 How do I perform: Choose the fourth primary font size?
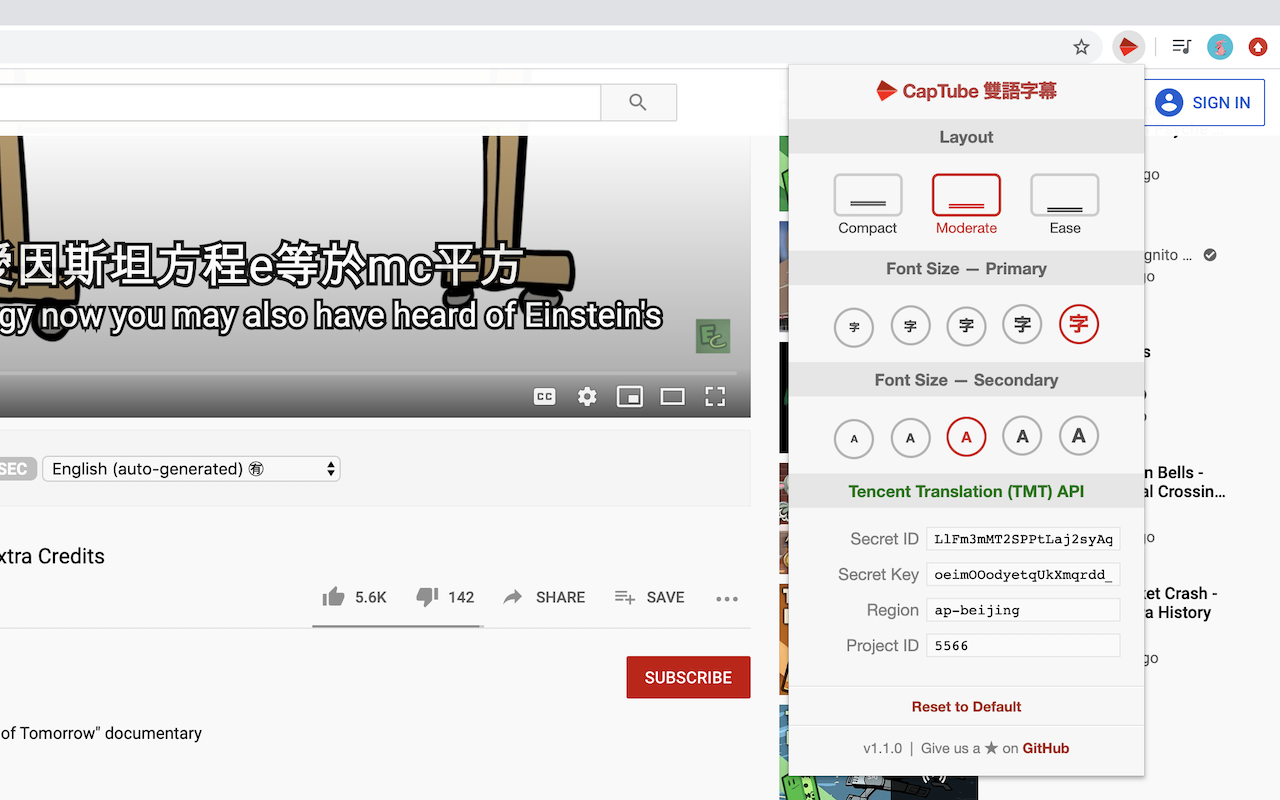[1022, 325]
